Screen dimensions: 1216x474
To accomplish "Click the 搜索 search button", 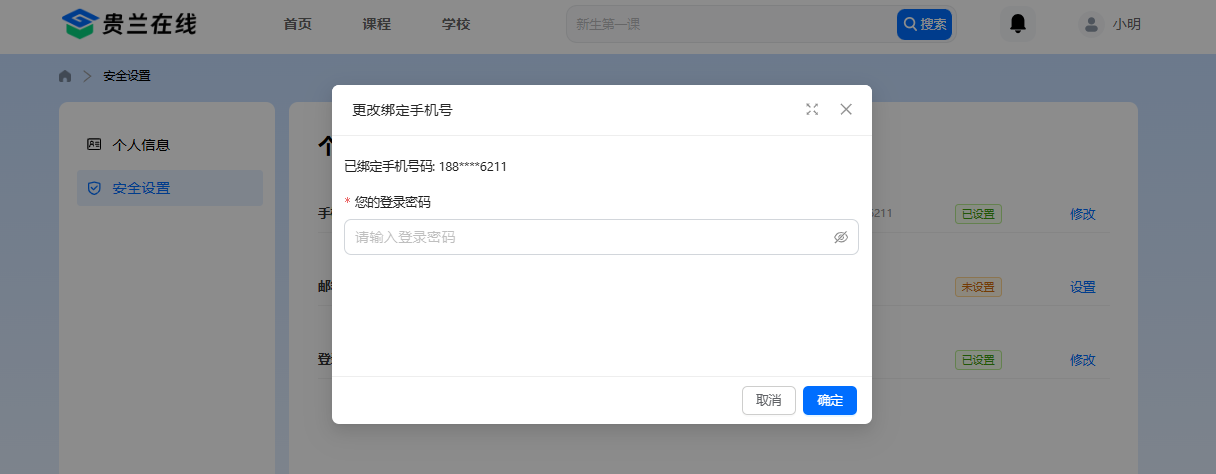I will pos(924,24).
